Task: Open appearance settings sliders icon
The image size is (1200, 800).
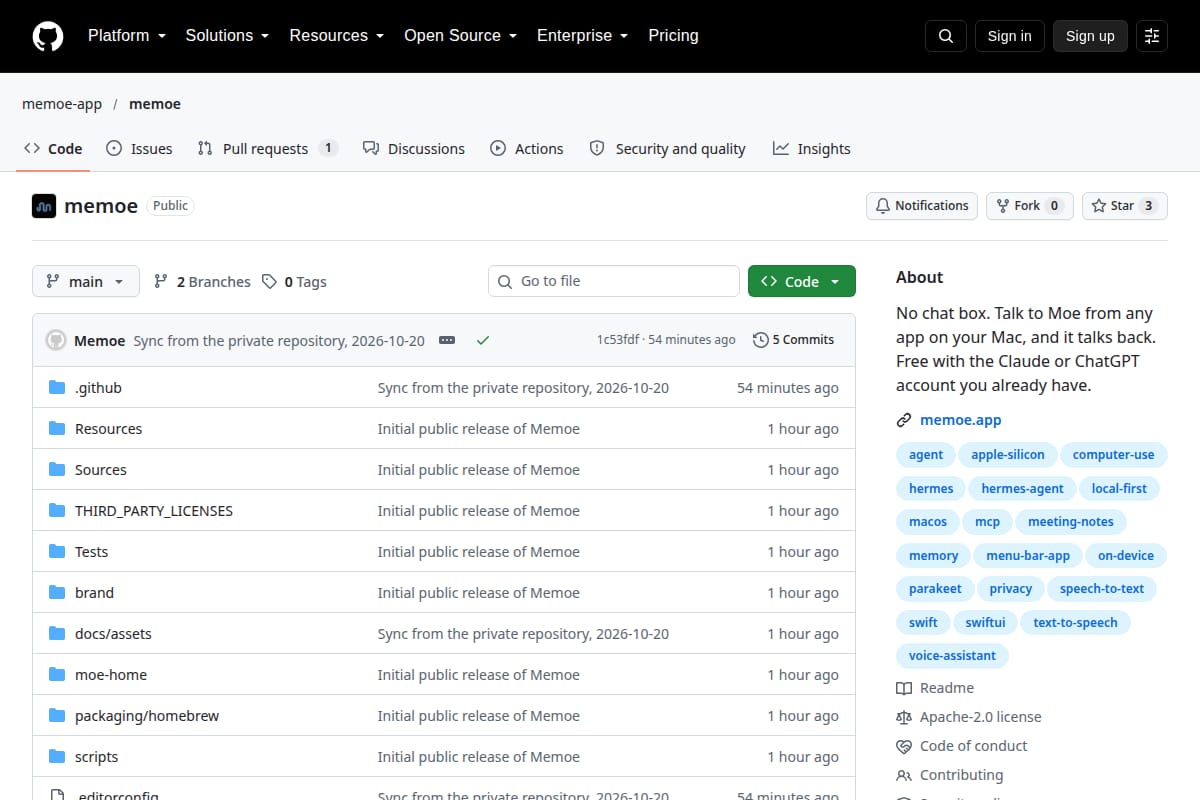Action: pos(1152,36)
